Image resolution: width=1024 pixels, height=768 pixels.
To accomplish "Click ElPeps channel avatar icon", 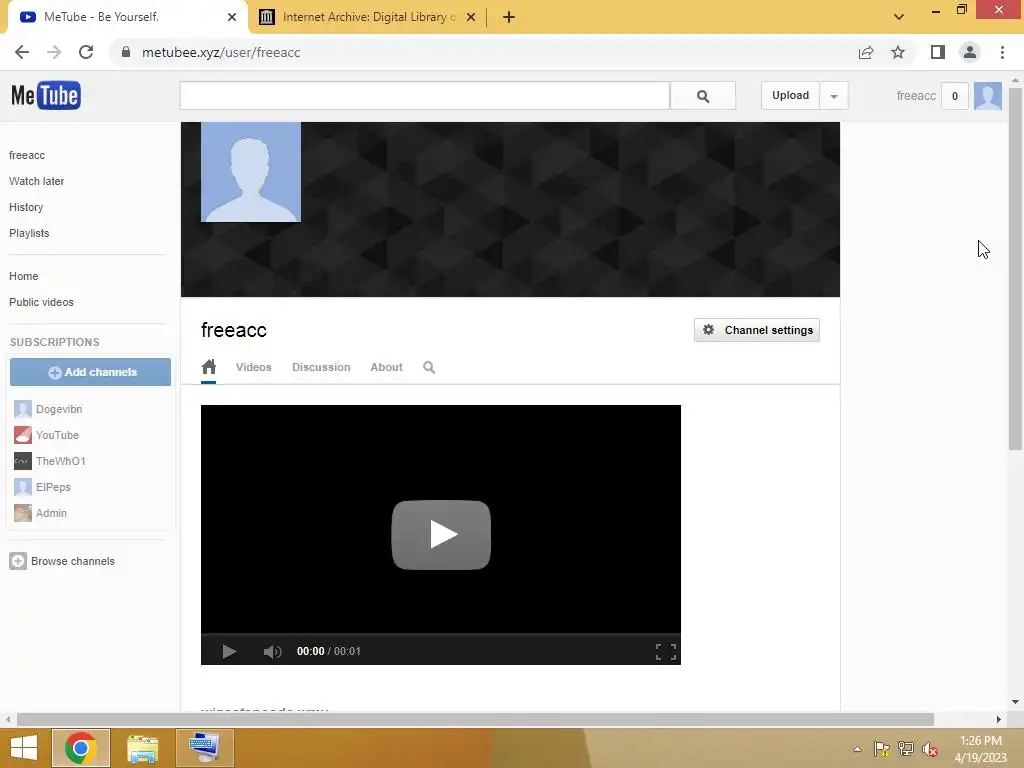I will pyautogui.click(x=23, y=487).
